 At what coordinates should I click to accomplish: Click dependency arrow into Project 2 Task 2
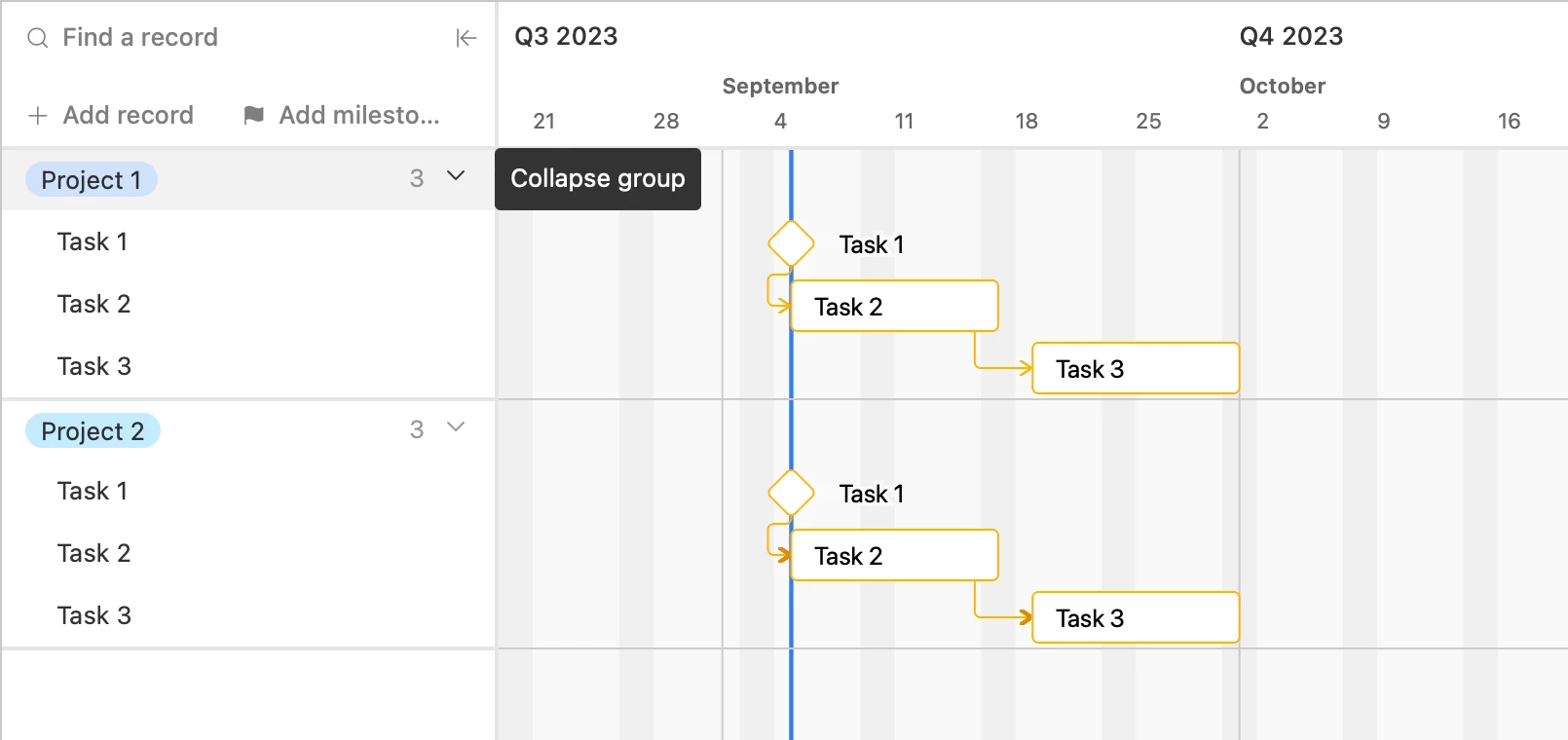(x=782, y=555)
